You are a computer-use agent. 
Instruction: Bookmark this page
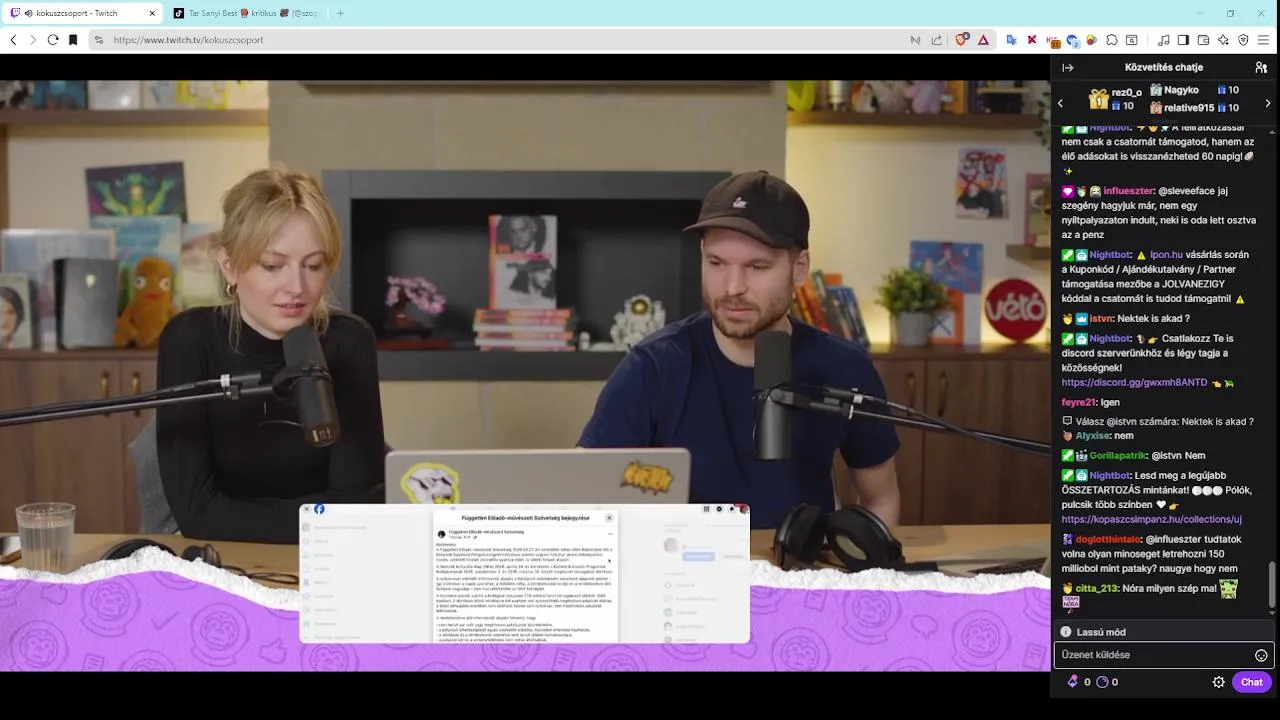click(73, 40)
